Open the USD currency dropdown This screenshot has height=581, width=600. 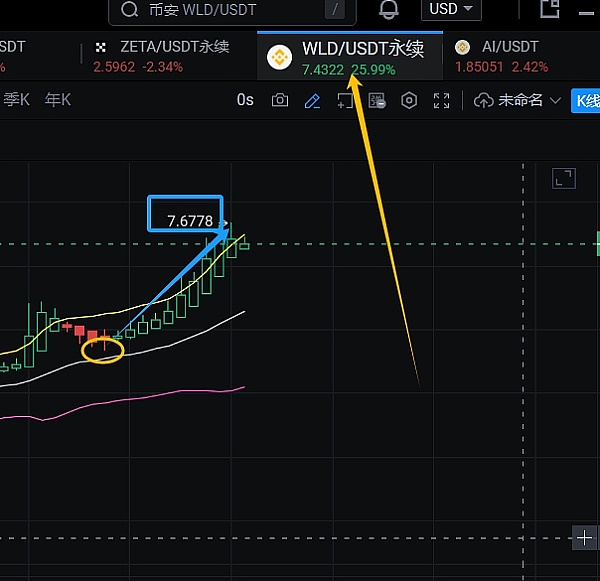coord(452,9)
